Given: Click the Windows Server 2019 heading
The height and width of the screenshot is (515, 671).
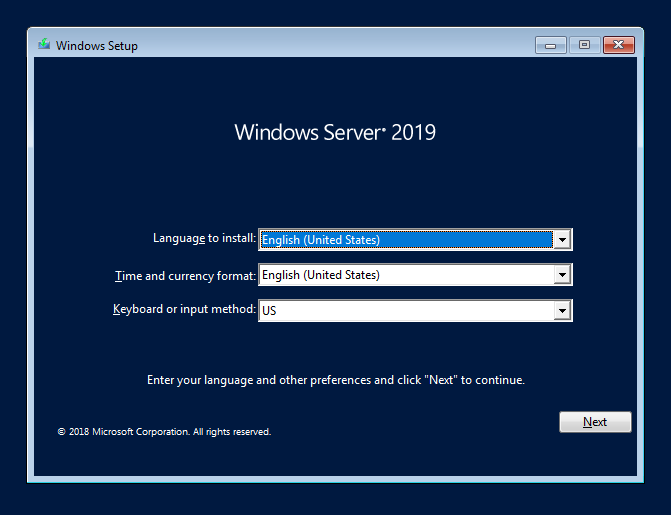Looking at the screenshot, I should (335, 132).
